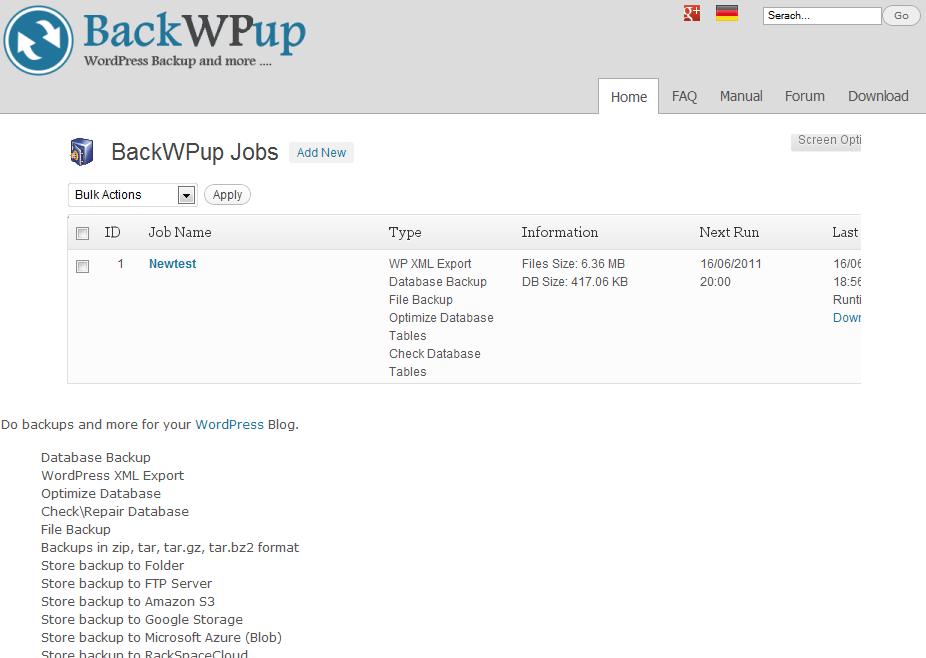Open the Google+ icon link
Image resolution: width=926 pixels, height=658 pixels.
pos(692,13)
